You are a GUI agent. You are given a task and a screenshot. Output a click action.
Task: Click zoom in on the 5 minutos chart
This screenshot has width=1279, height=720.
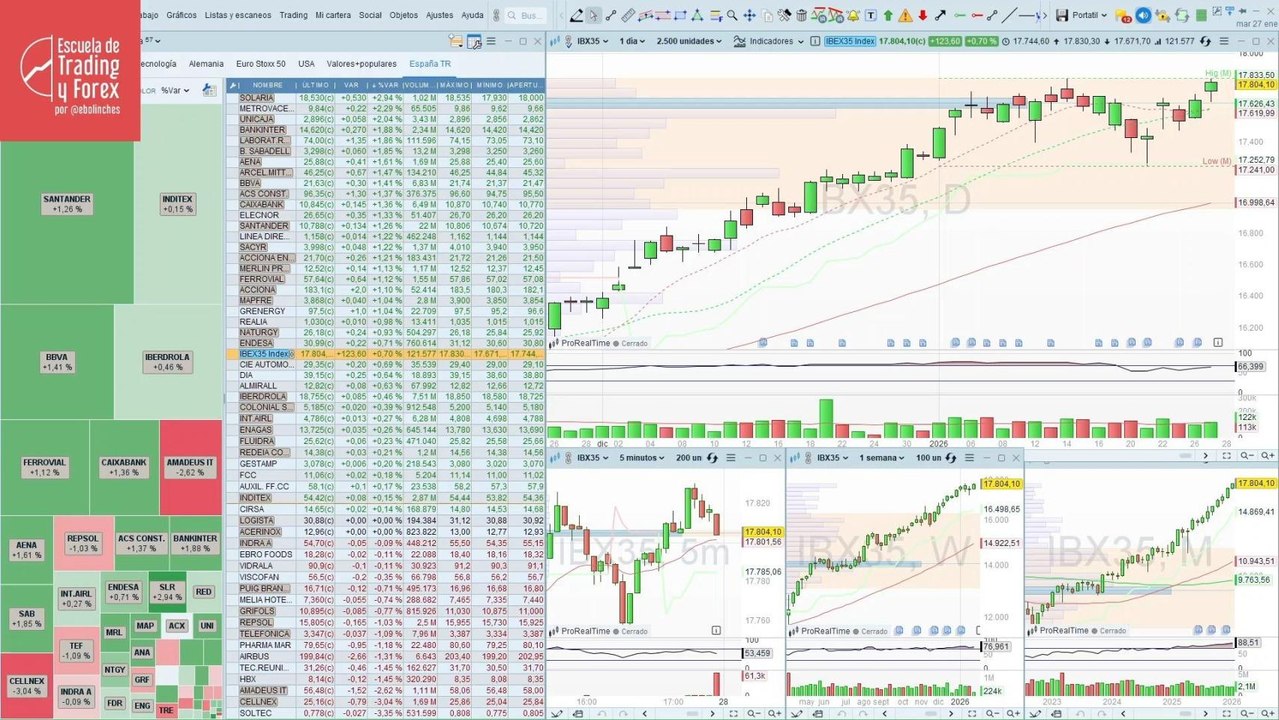pos(775,713)
